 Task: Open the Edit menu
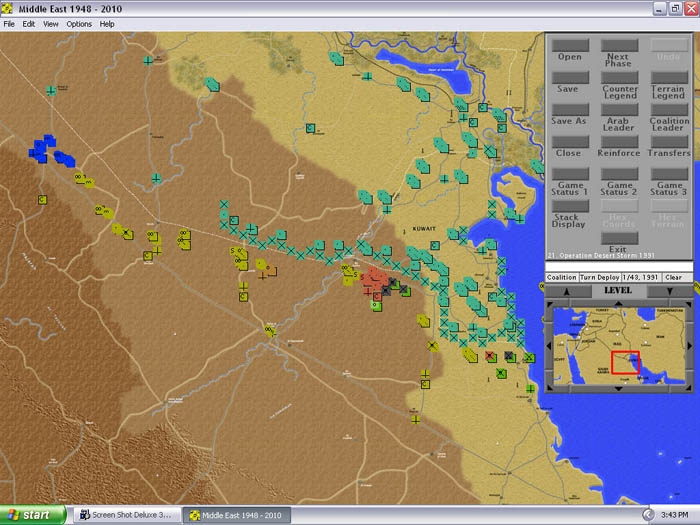pyautogui.click(x=29, y=24)
